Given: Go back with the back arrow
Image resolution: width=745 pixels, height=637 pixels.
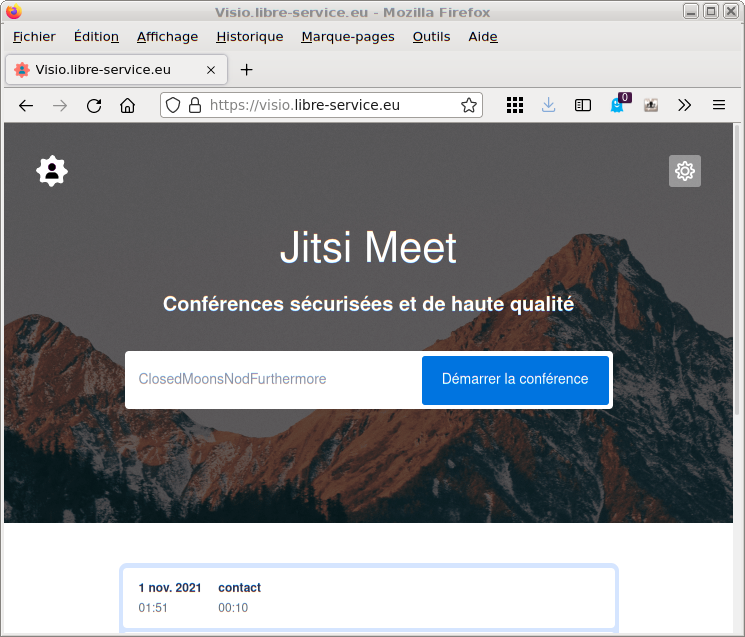Looking at the screenshot, I should (x=26, y=105).
